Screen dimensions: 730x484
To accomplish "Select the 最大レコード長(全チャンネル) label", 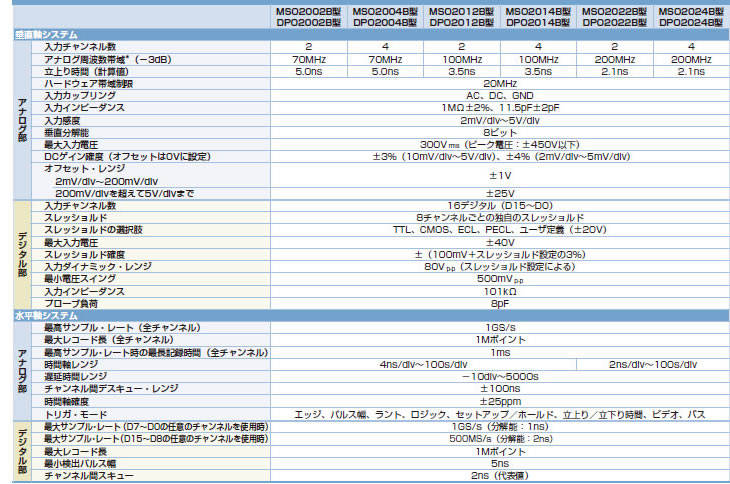I will point(108,340).
